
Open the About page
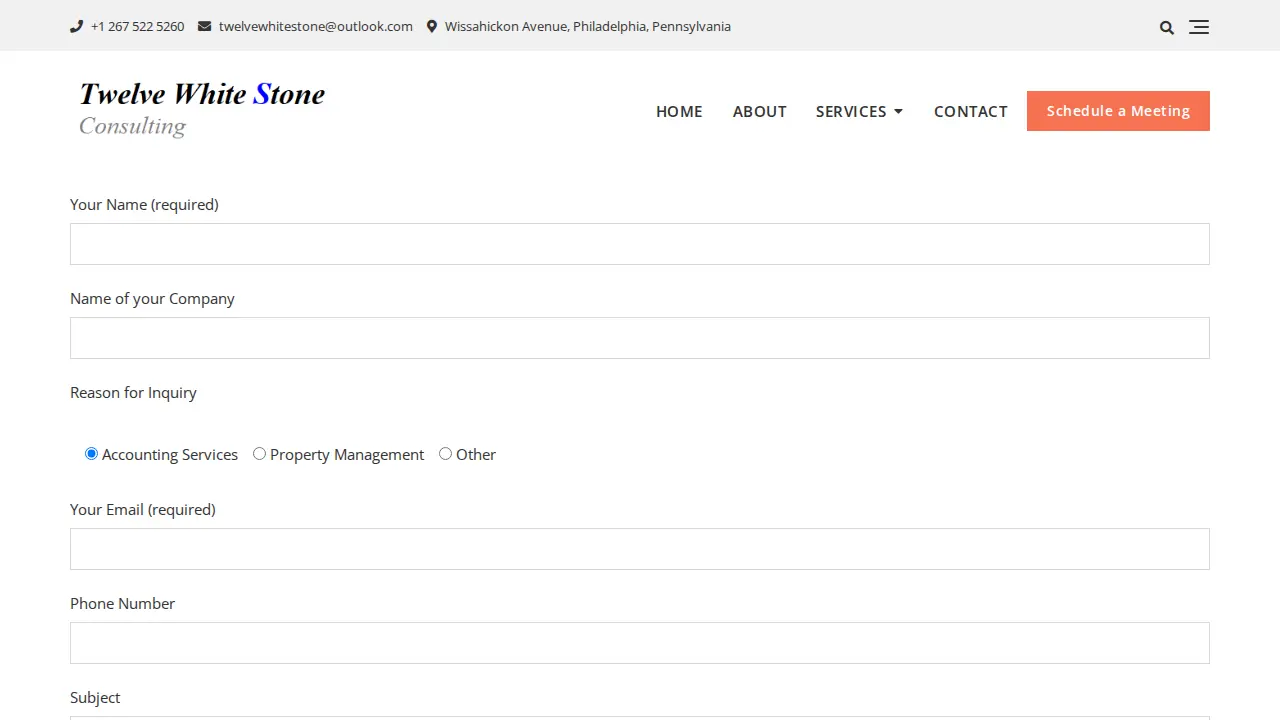point(760,111)
